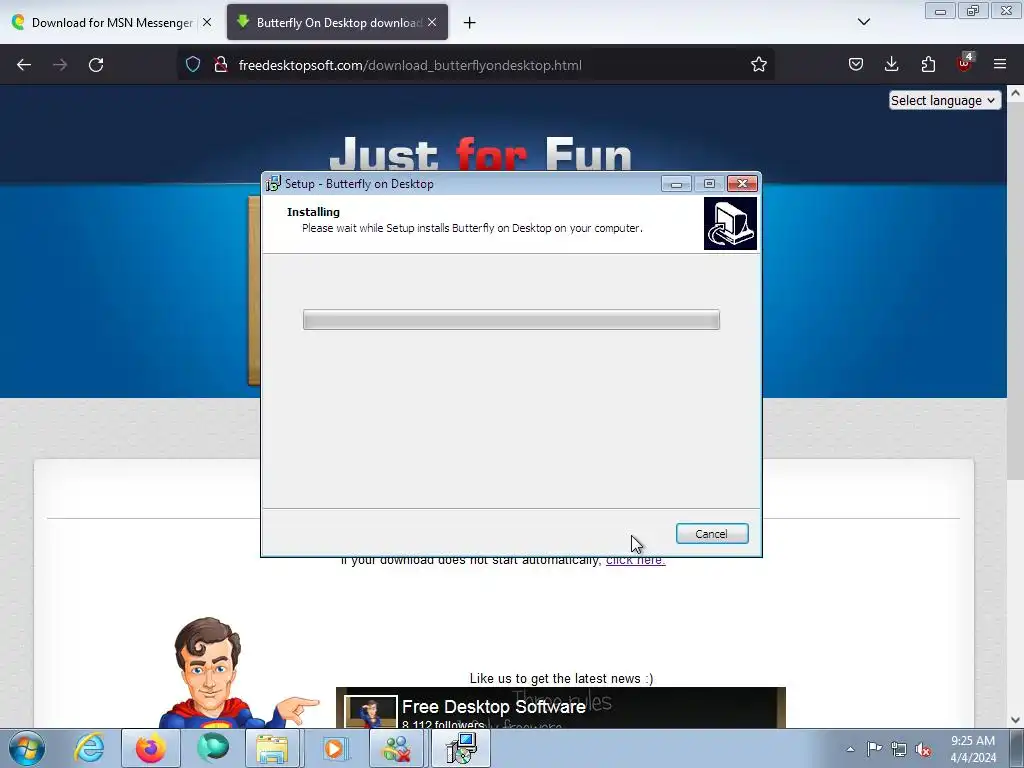
Task: Click the setup wizard computer icon
Action: 730,224
